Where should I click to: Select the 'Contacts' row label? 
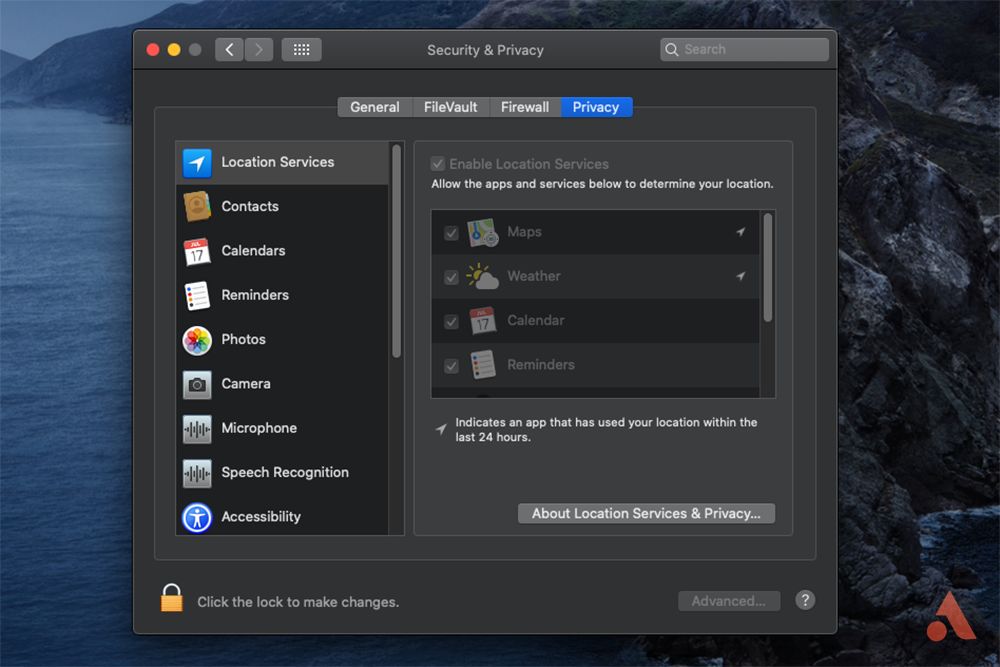(x=250, y=207)
